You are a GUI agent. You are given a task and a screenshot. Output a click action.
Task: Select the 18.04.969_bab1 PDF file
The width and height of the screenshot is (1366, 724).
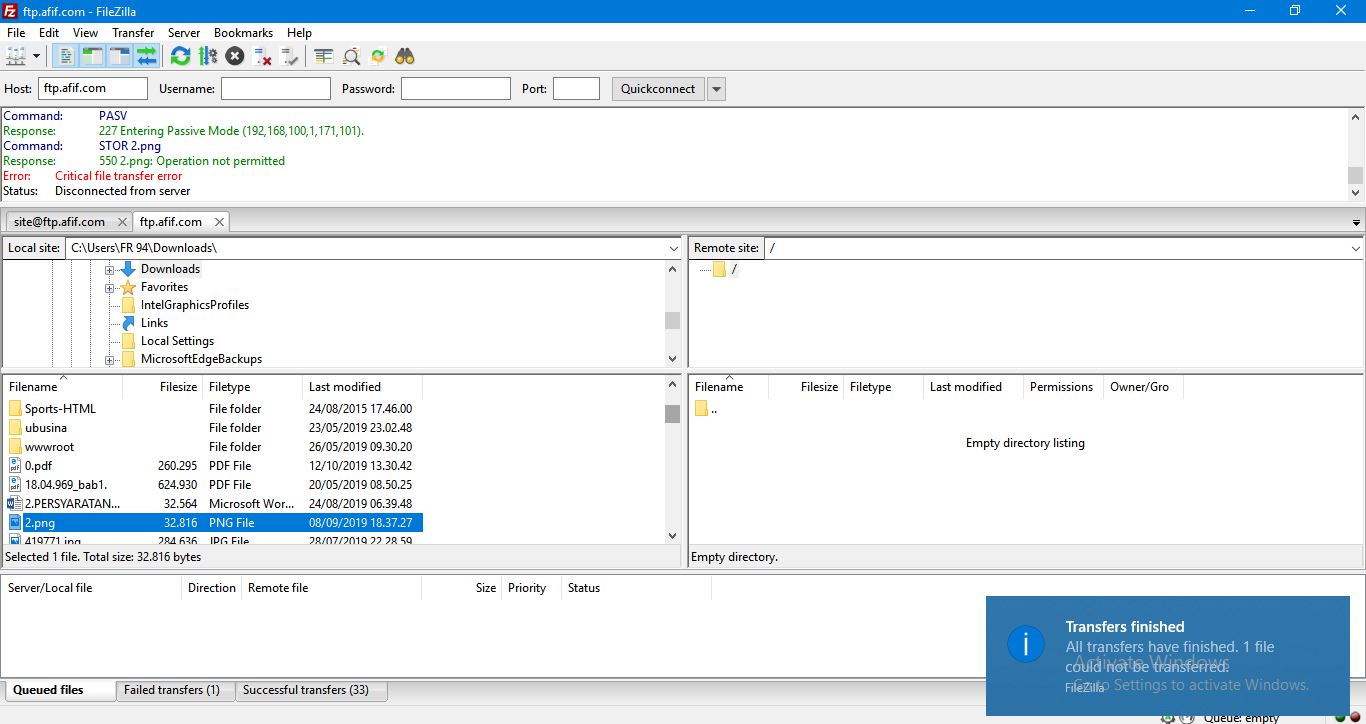click(x=214, y=485)
